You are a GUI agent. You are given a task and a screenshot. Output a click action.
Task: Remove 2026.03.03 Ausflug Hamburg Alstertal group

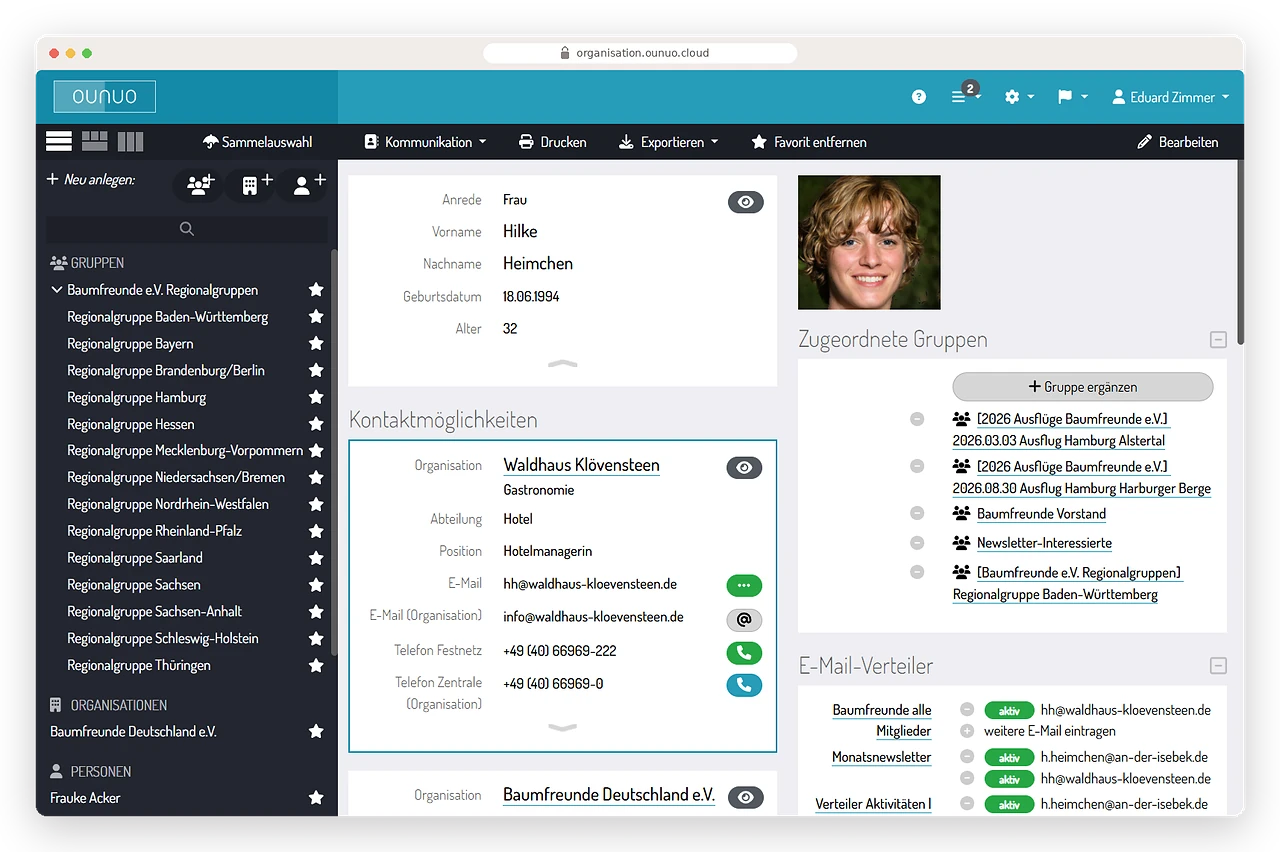point(917,419)
